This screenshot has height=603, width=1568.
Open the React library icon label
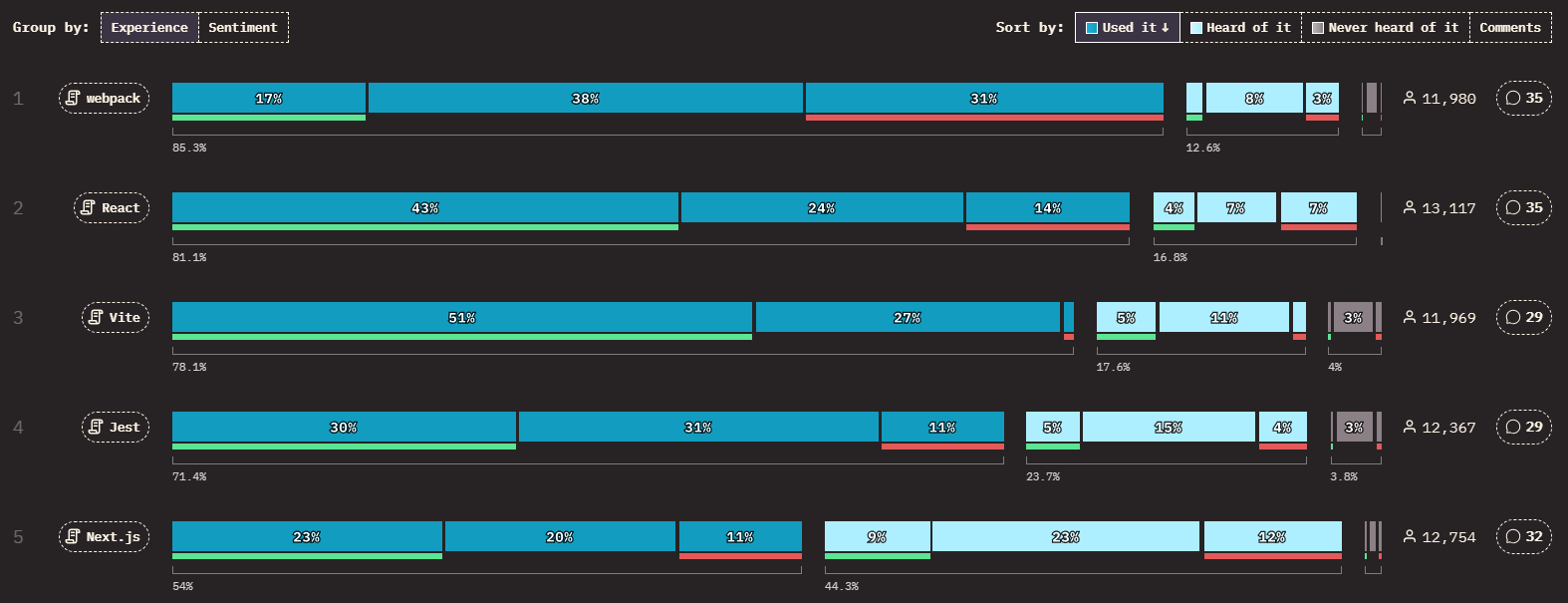point(112,207)
